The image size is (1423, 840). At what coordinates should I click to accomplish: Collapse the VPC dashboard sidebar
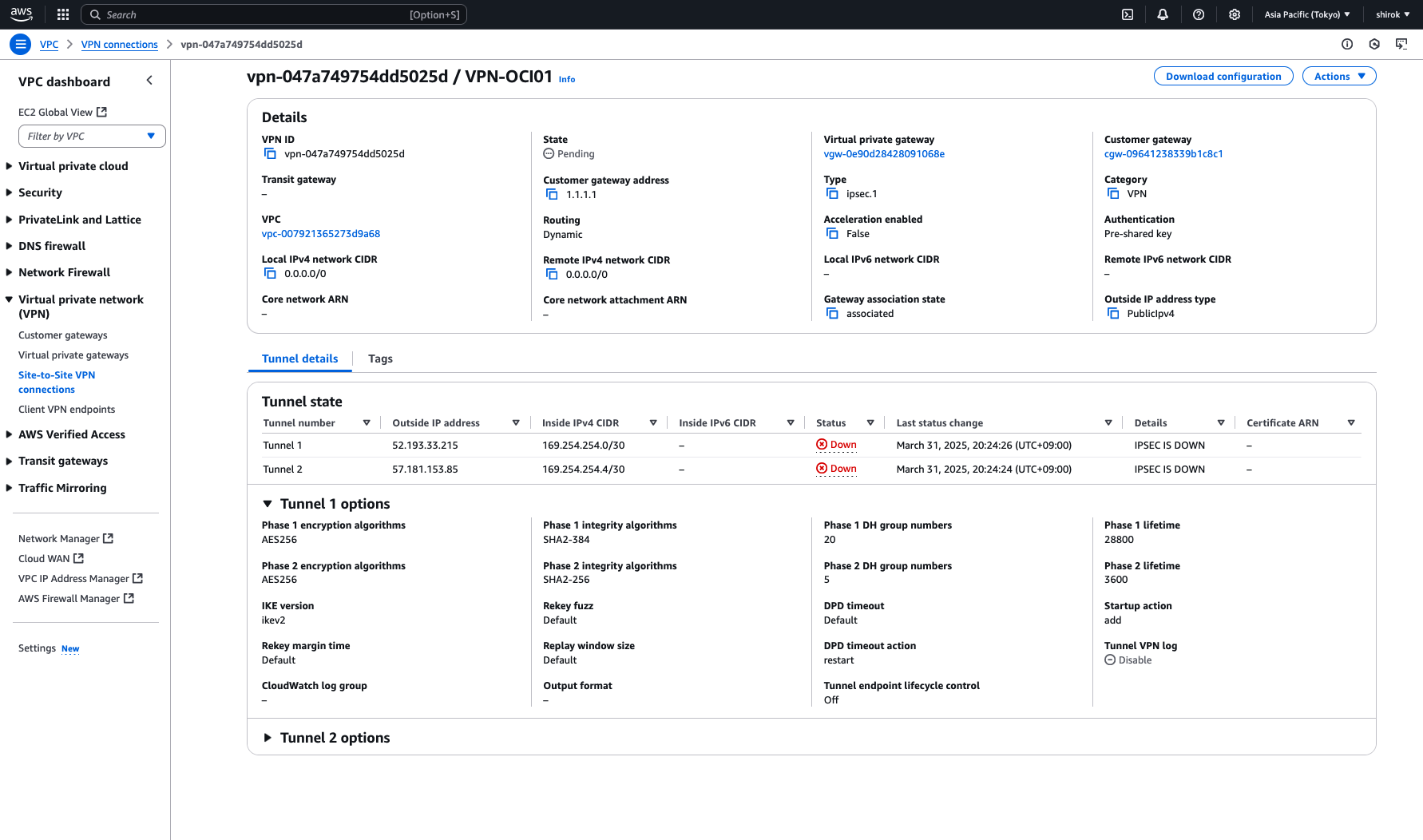point(149,81)
